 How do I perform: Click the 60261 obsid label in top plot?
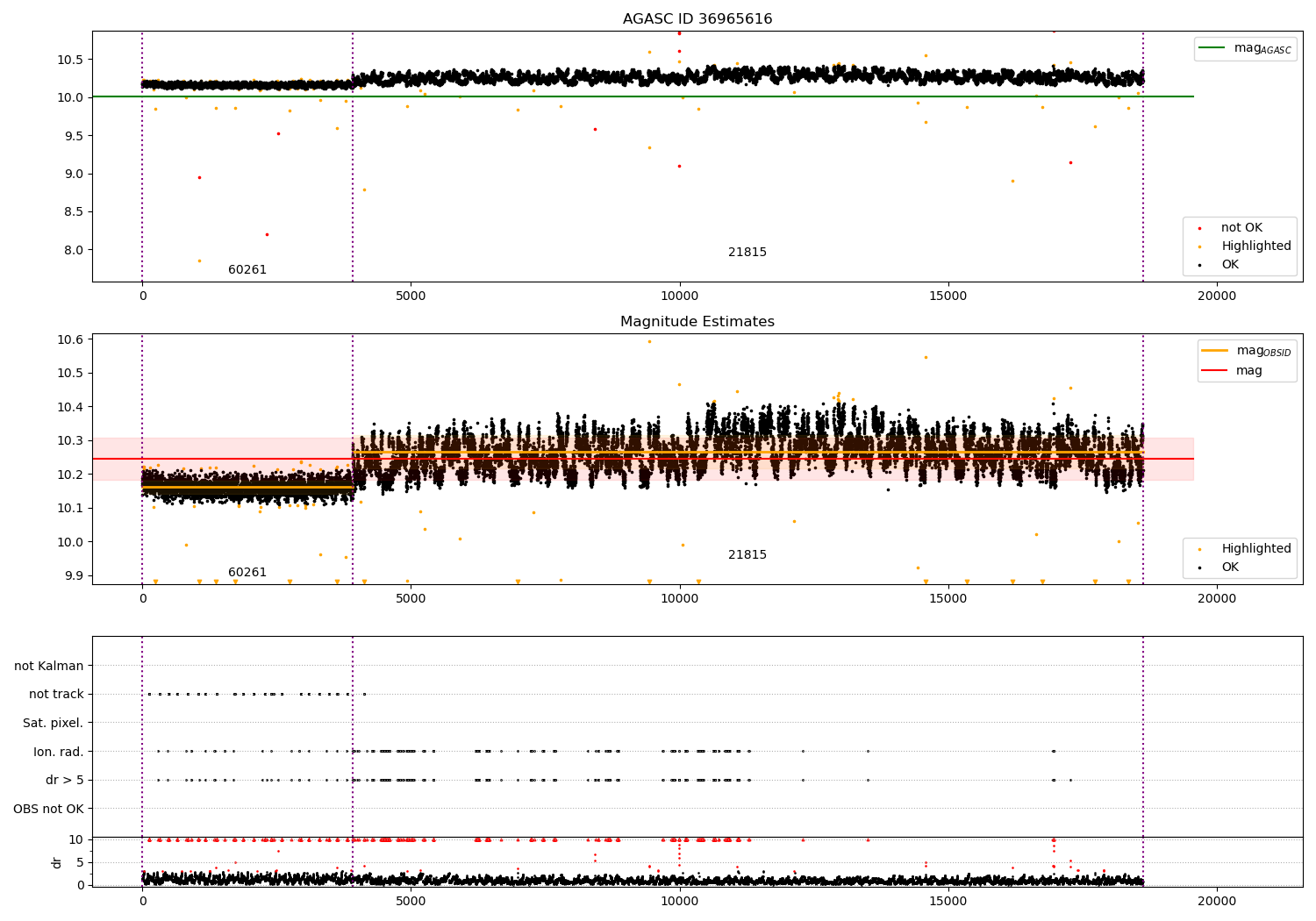tap(247, 269)
